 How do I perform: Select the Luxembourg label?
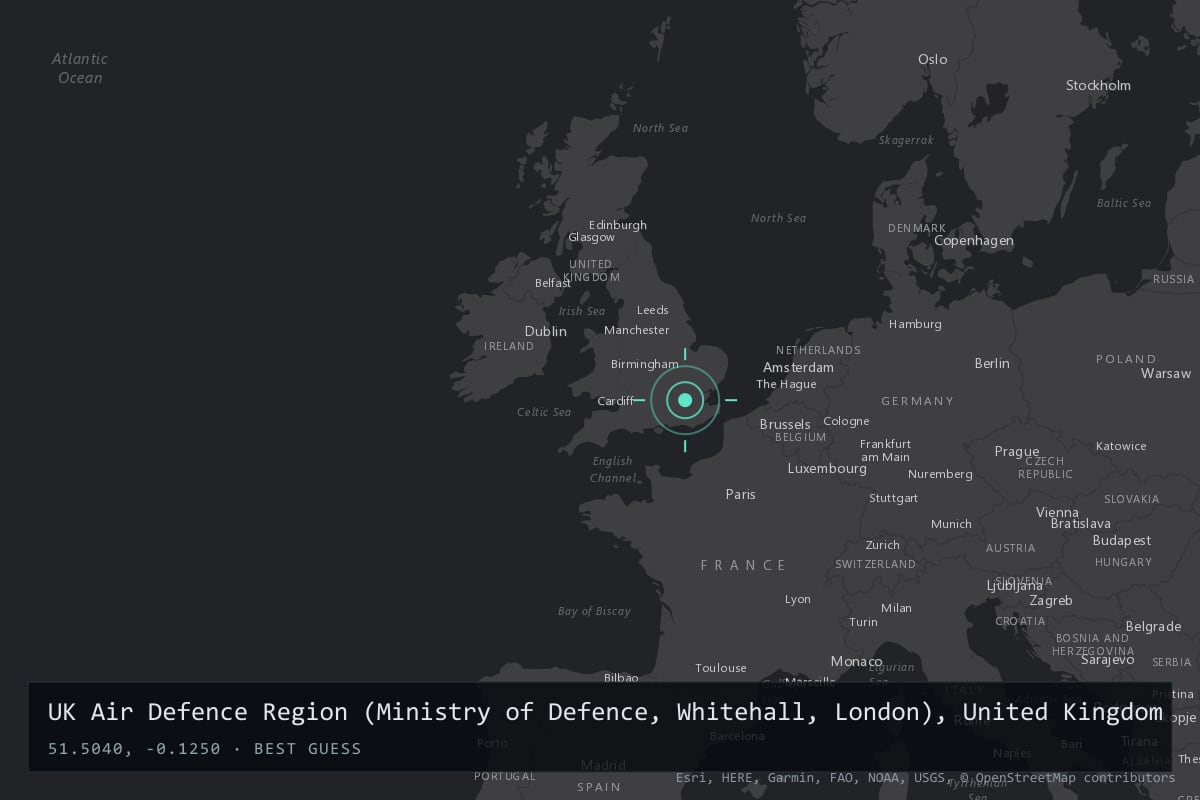point(827,468)
